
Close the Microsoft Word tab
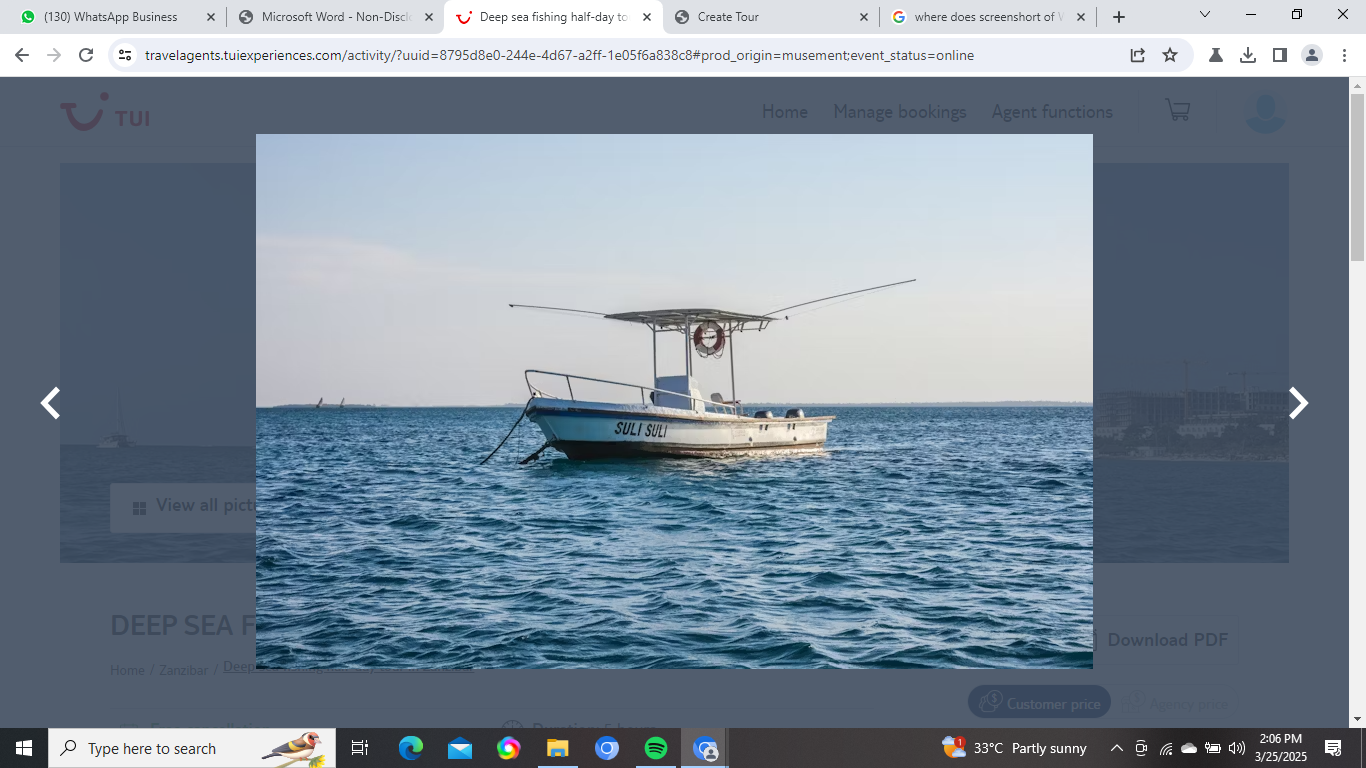click(429, 17)
